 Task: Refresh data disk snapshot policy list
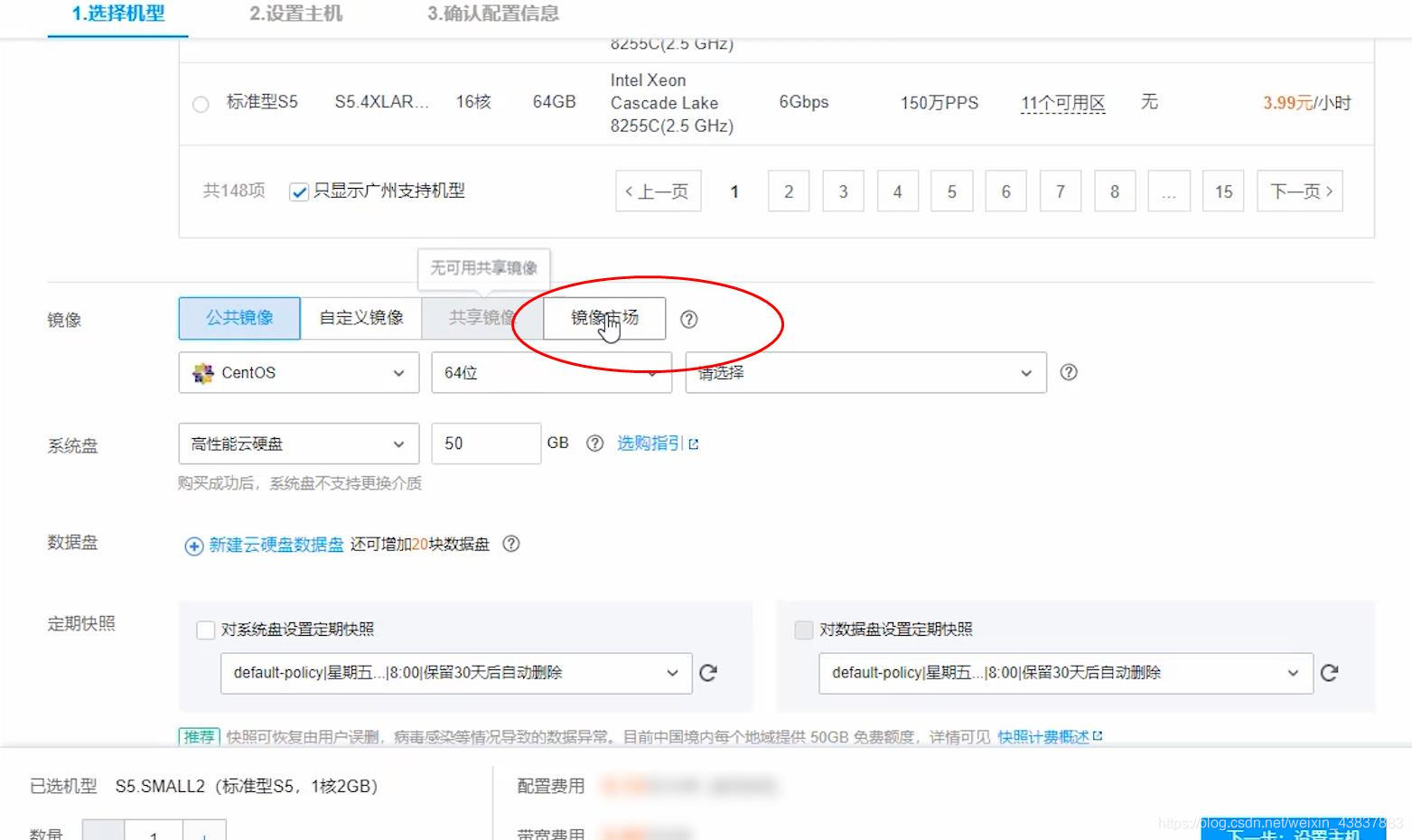click(1329, 673)
